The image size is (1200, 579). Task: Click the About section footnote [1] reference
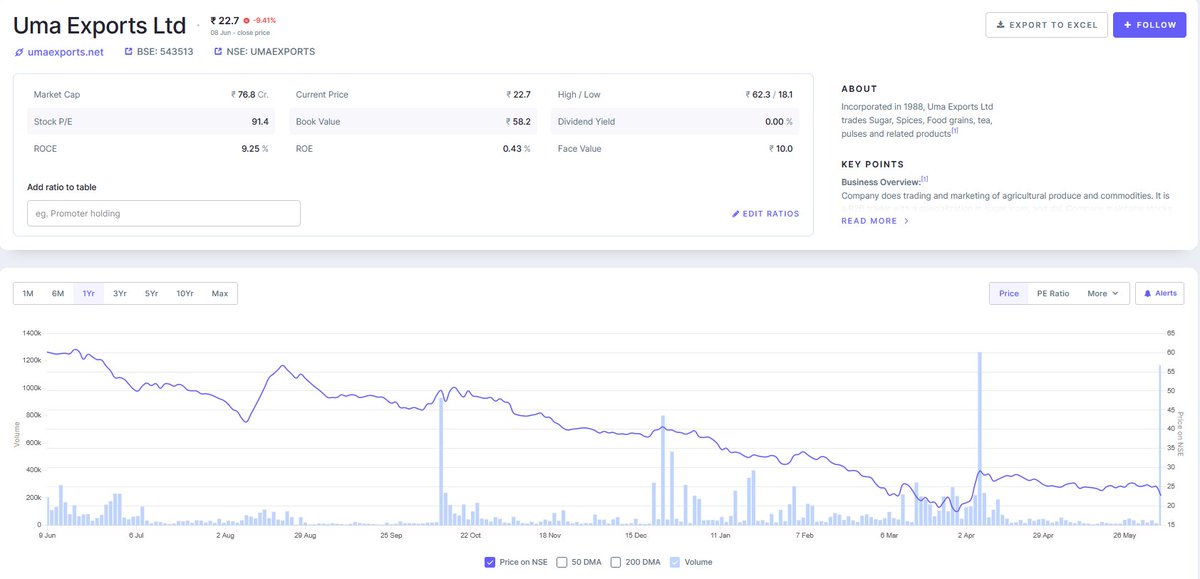tap(955, 130)
